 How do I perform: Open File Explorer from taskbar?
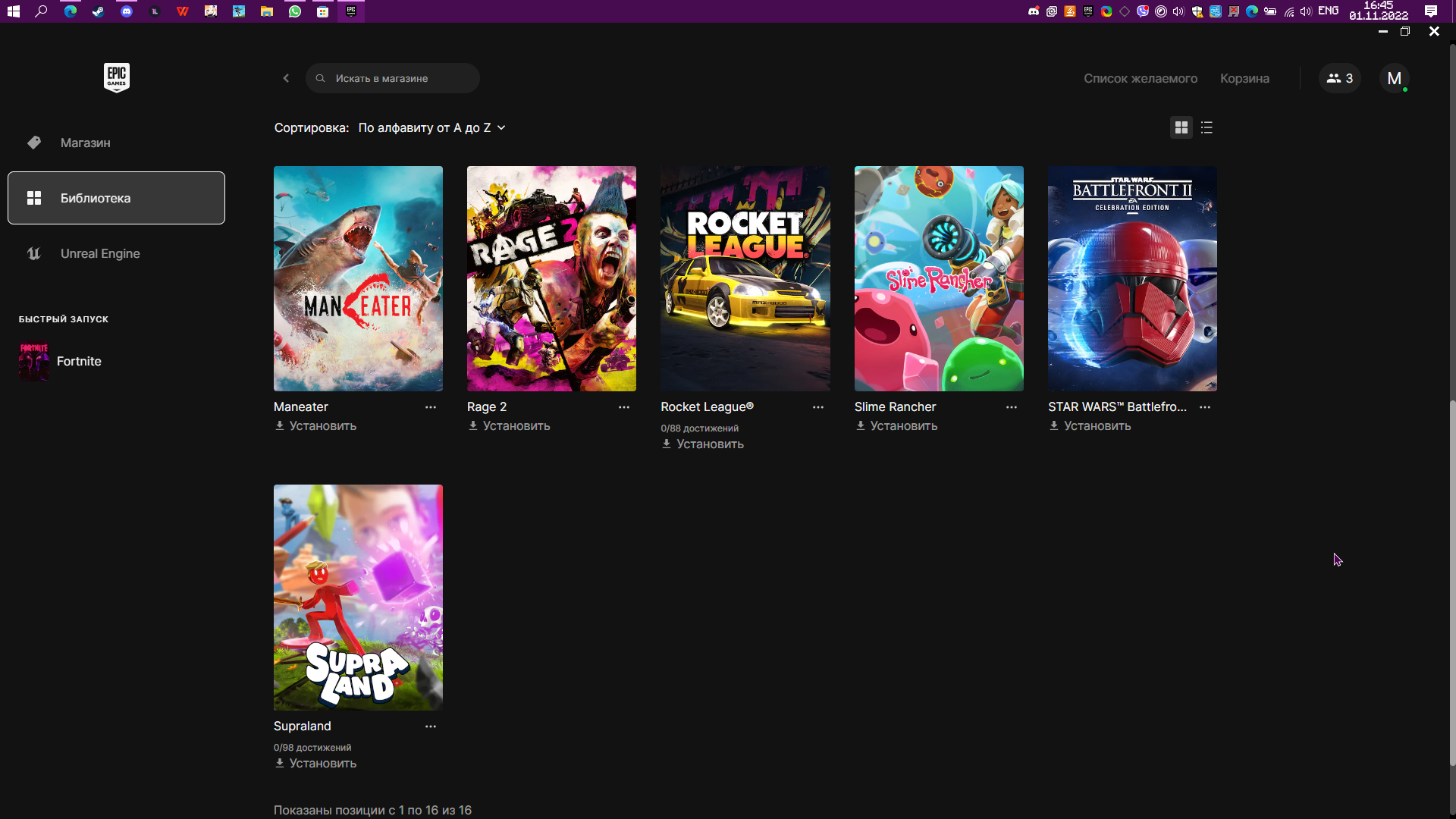[267, 11]
